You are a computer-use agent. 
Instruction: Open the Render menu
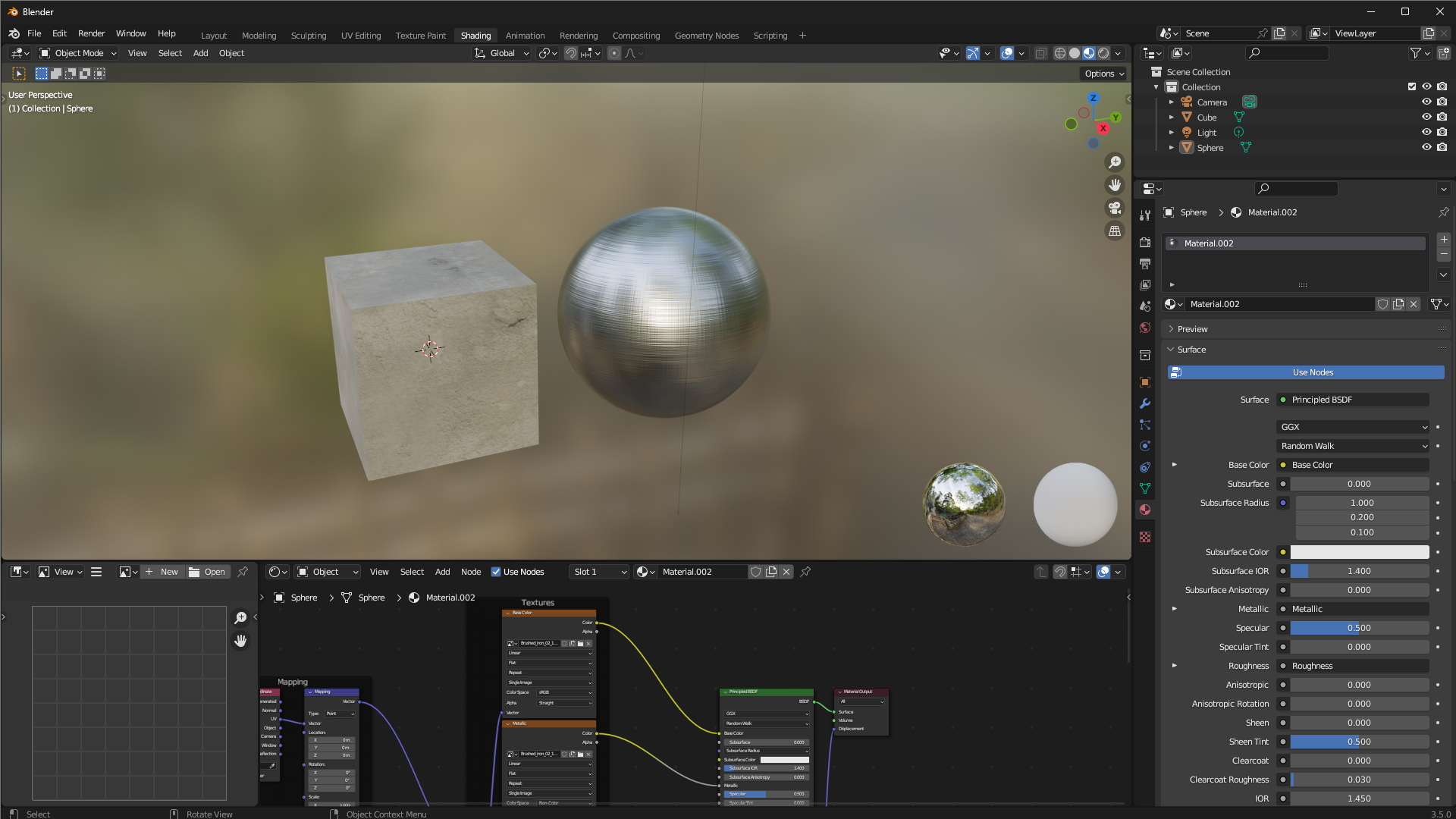[91, 33]
